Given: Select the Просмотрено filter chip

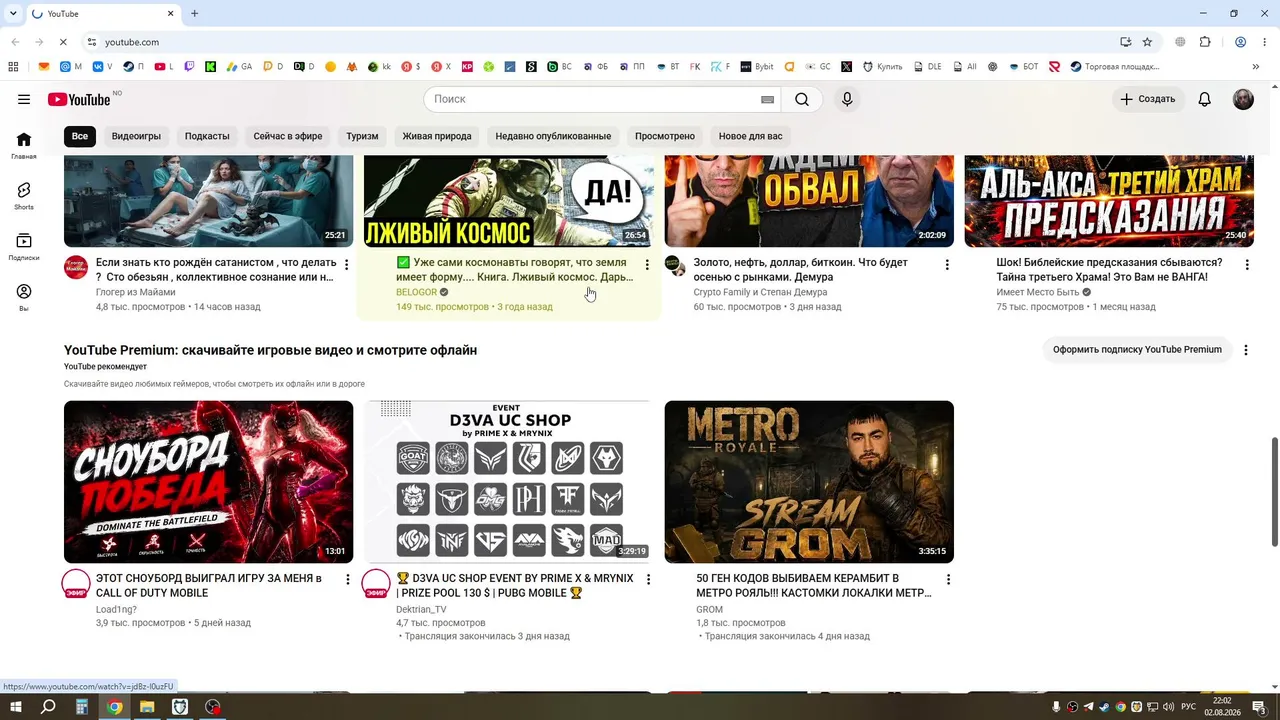Looking at the screenshot, I should pos(665,136).
